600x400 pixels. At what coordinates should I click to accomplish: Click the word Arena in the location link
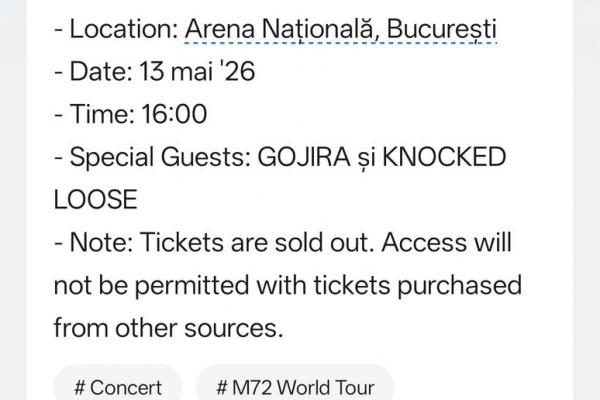point(220,29)
